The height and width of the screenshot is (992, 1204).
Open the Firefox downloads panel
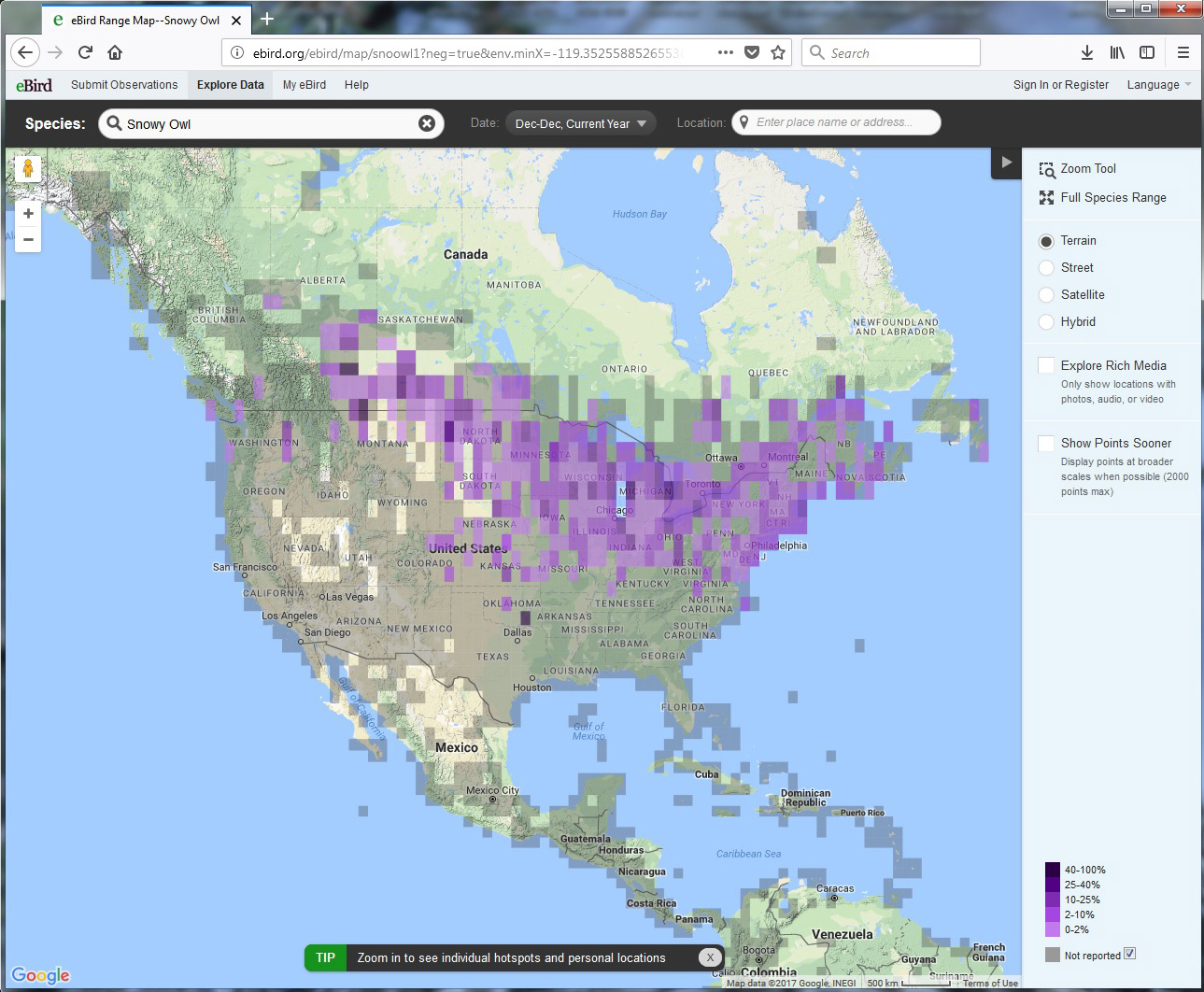pos(1087,52)
